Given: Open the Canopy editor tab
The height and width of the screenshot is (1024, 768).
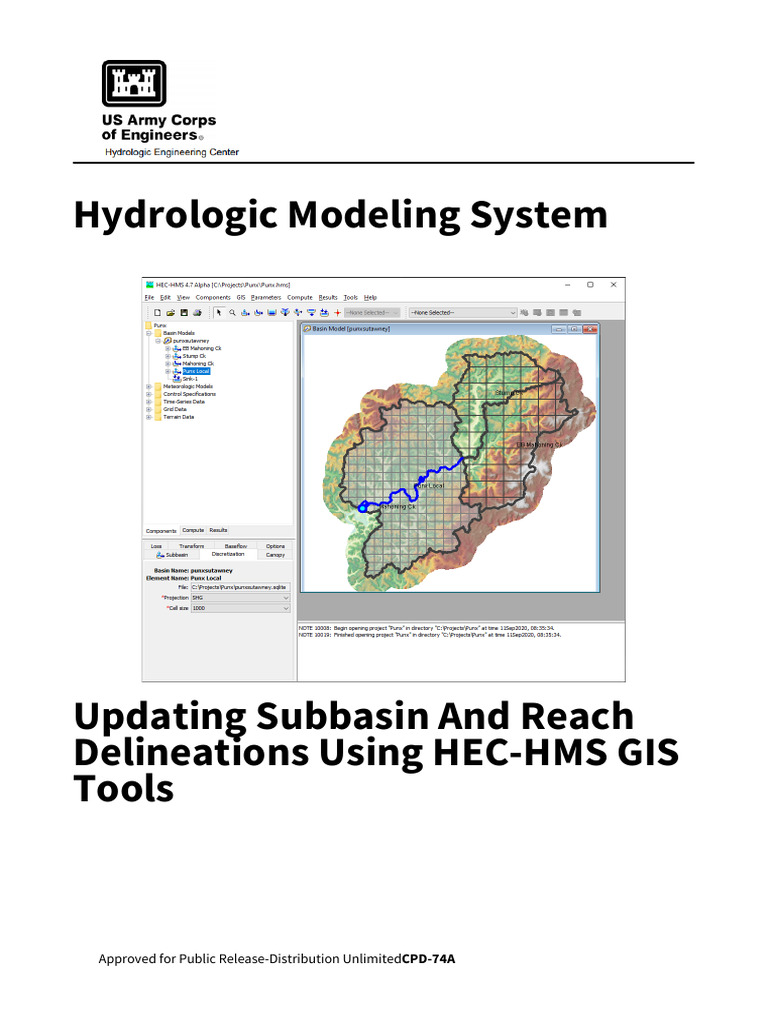Looking at the screenshot, I should tap(276, 555).
